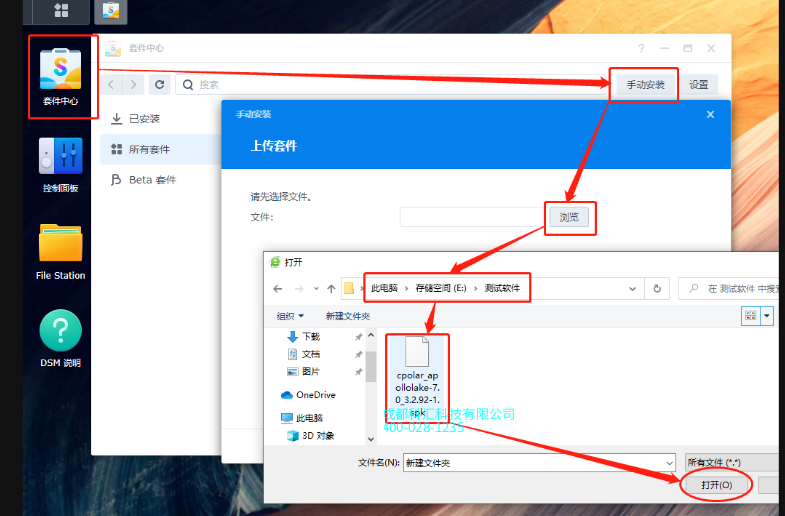Open the 设置 settings button
This screenshot has height=516, width=785.
pyautogui.click(x=698, y=85)
